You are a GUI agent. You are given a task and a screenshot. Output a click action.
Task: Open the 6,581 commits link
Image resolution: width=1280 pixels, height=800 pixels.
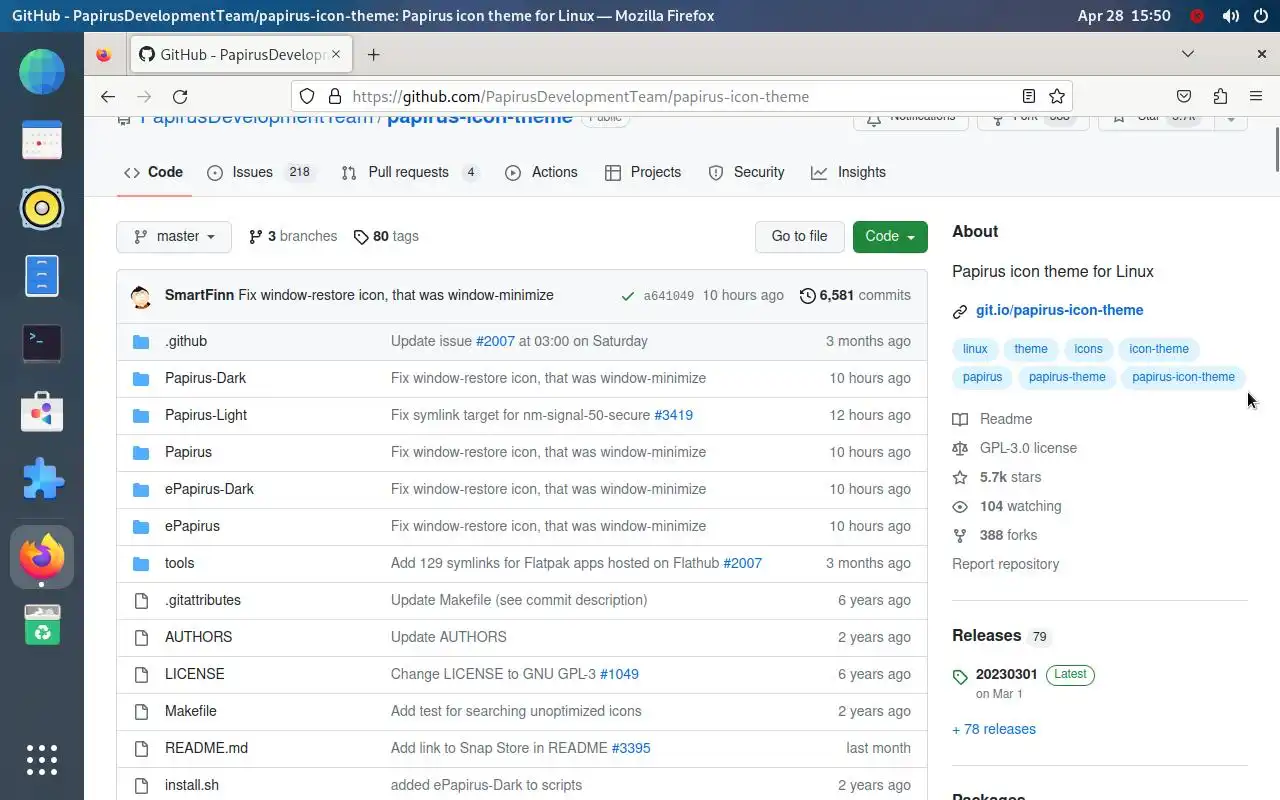tap(856, 296)
